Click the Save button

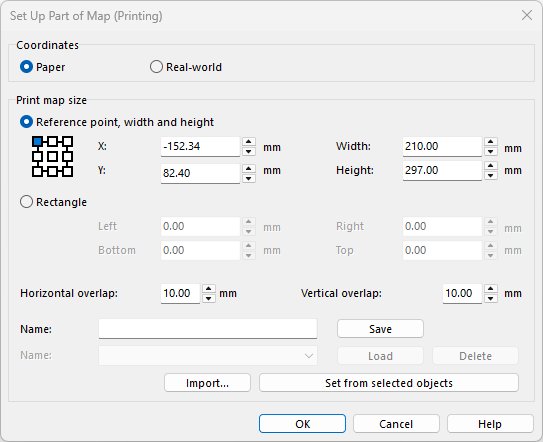click(380, 329)
